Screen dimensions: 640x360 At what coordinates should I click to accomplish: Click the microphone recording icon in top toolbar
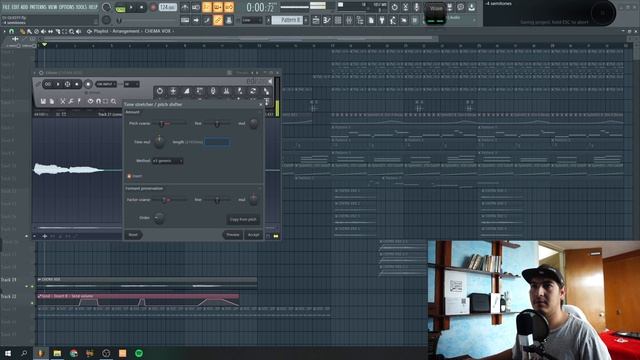416,7
